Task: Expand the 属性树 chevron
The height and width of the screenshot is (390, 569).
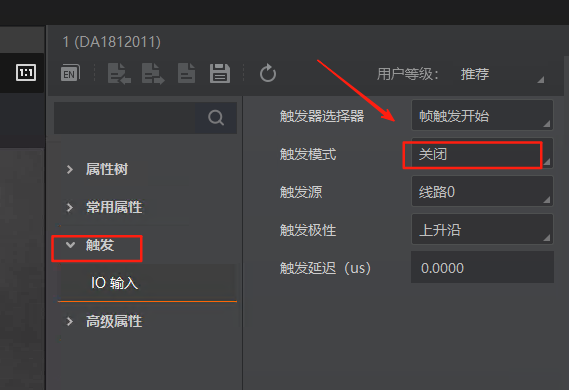Action: (x=70, y=169)
